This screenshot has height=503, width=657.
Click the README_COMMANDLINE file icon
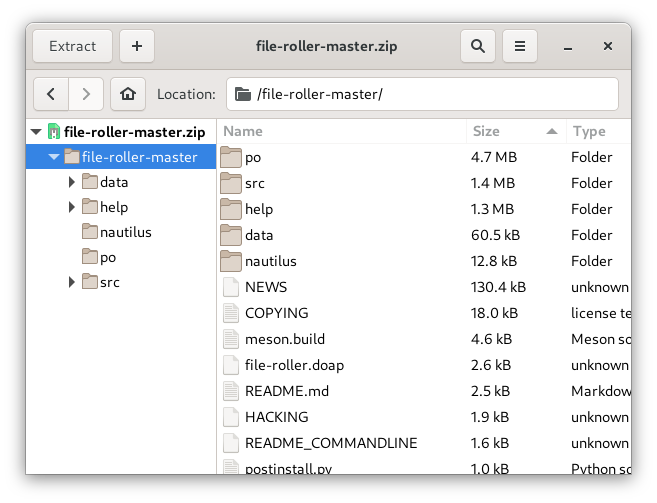[231, 443]
